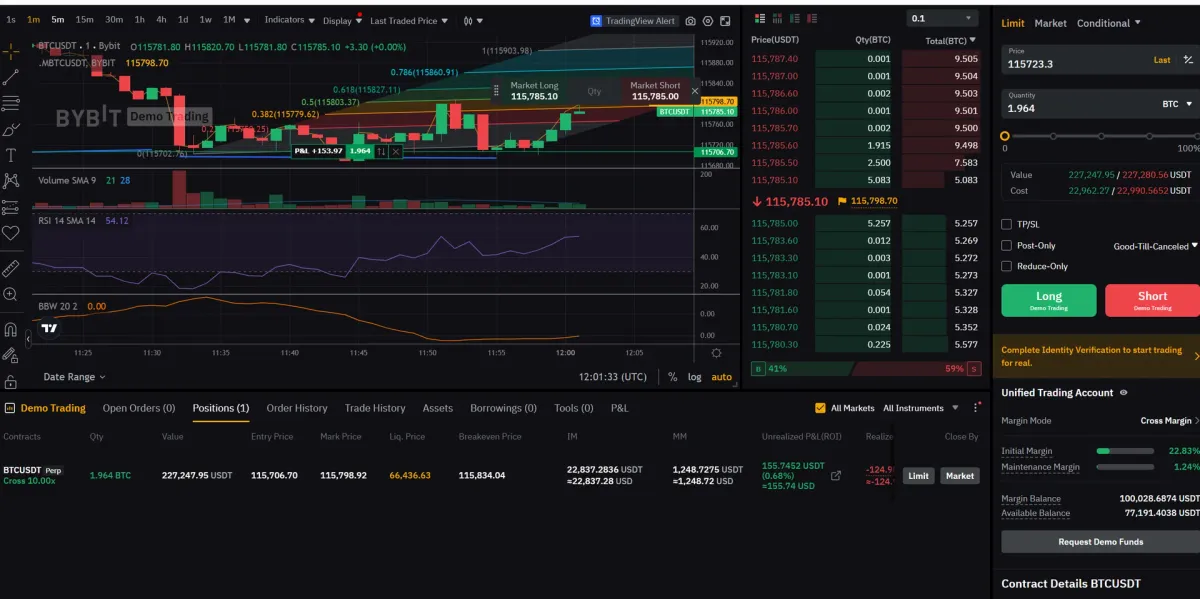Viewport: 1200px width, 599px height.
Task: Expand more timeframes arrow after 1M
Action: coord(246,20)
